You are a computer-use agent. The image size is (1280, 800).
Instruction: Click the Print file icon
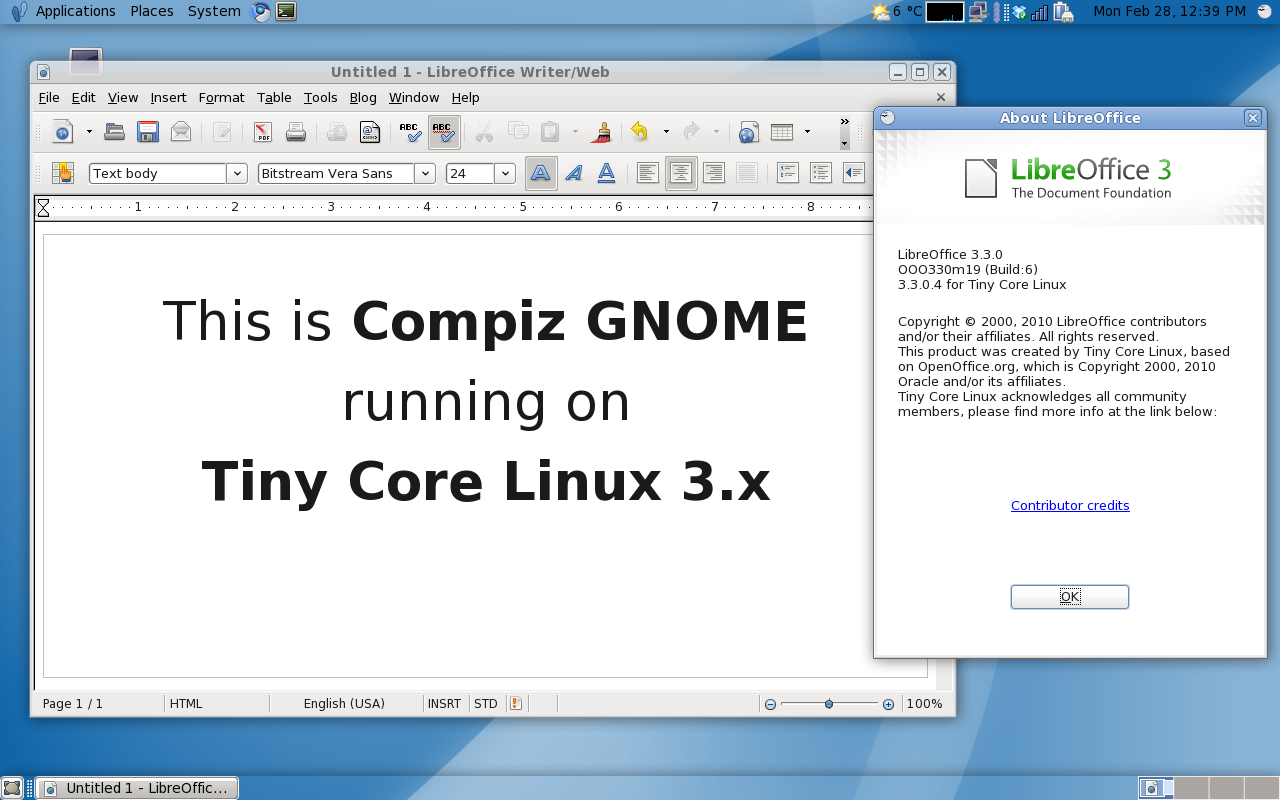pos(295,132)
